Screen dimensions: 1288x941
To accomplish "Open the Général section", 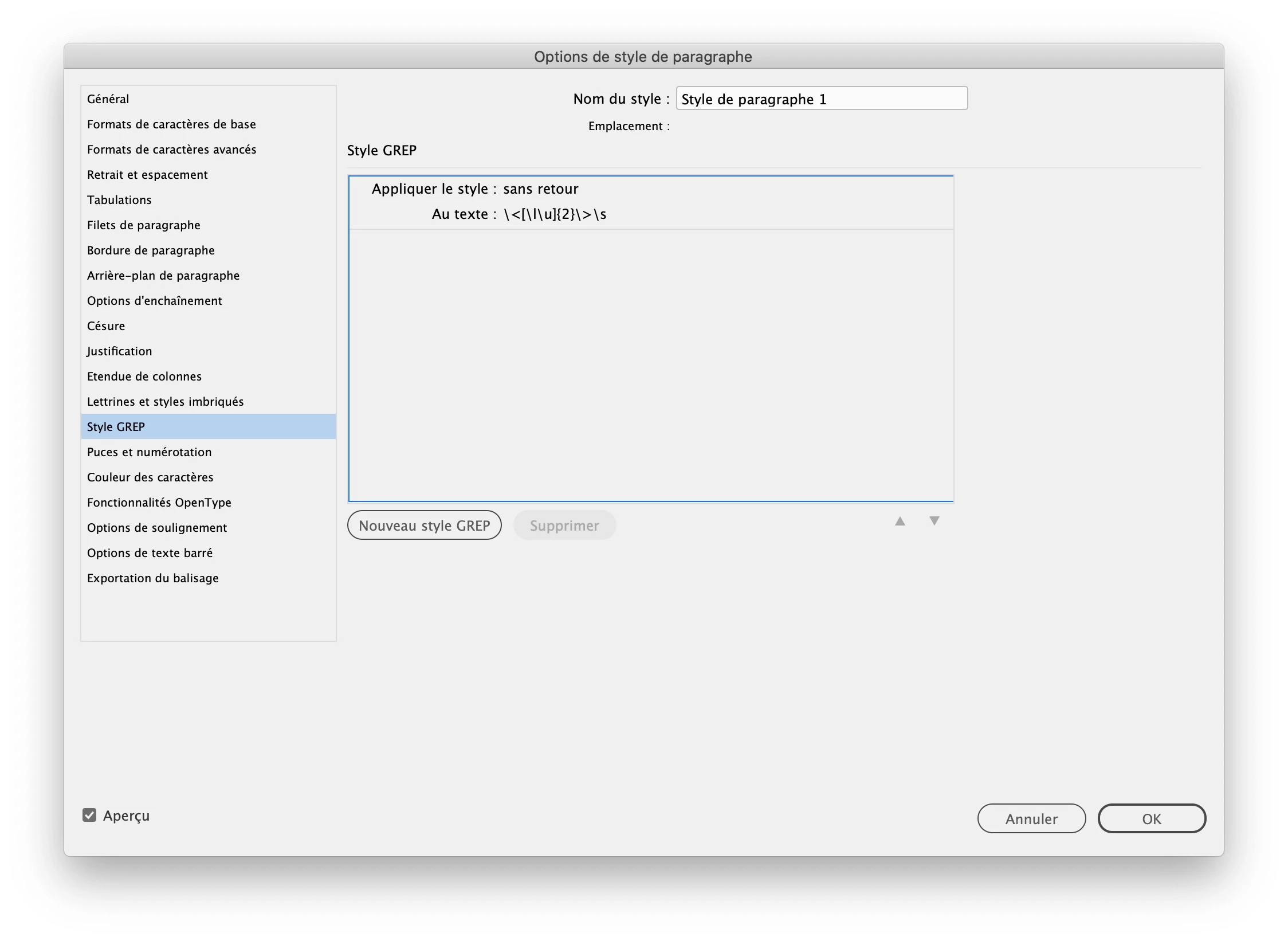I will pyautogui.click(x=108, y=99).
